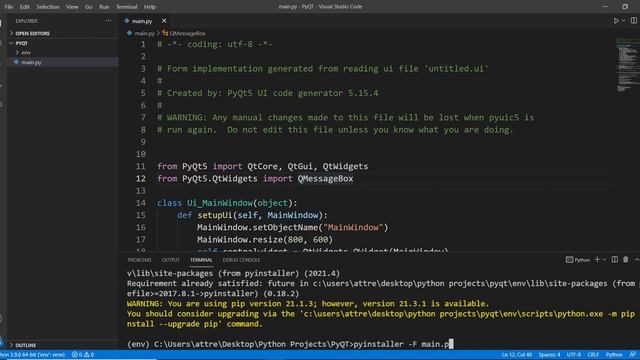The image size is (640, 360).
Task: Click line number 14 in the gutter
Action: (141, 203)
